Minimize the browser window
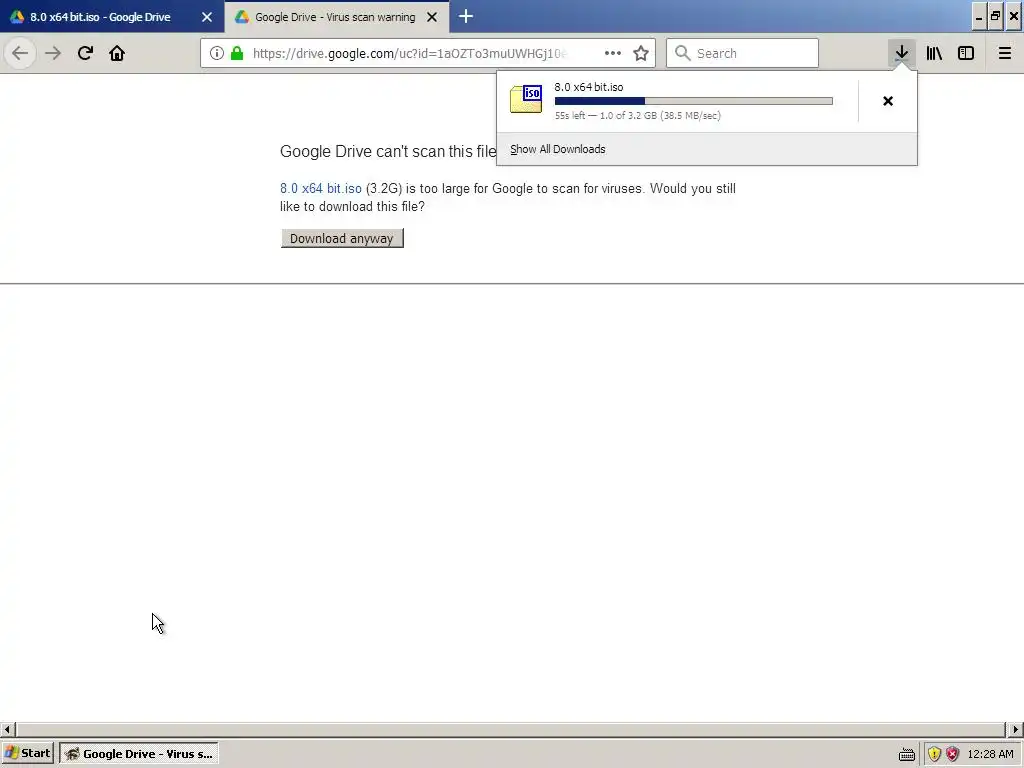This screenshot has height=768, width=1024. pyautogui.click(x=978, y=17)
